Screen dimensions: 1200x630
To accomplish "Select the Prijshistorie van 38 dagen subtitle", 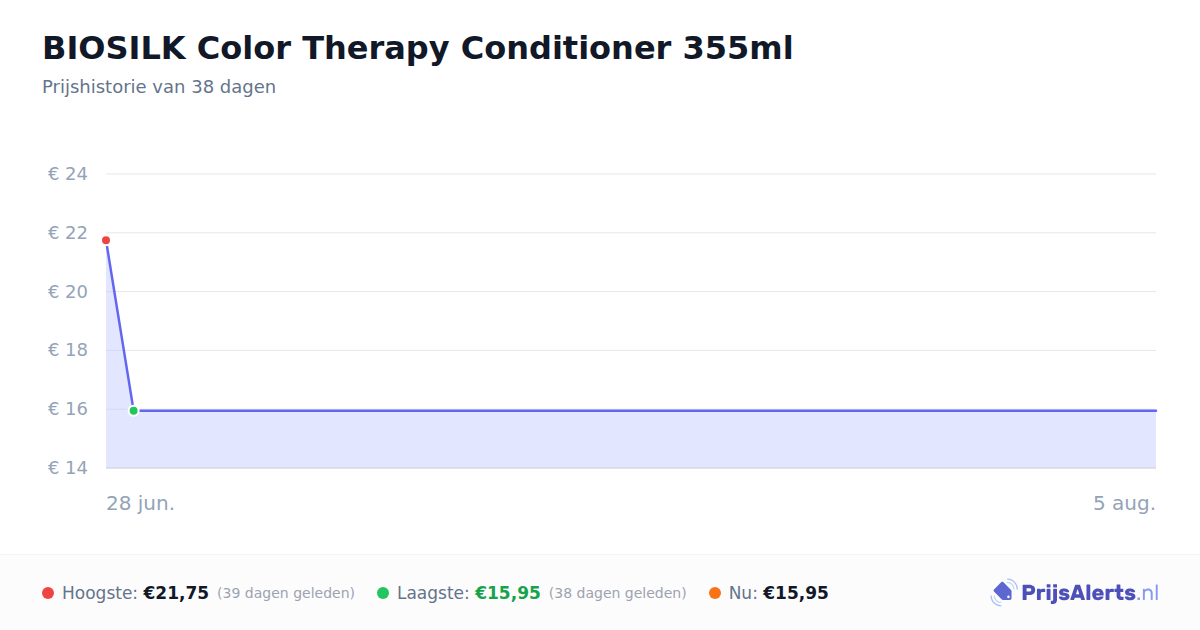I will (159, 87).
